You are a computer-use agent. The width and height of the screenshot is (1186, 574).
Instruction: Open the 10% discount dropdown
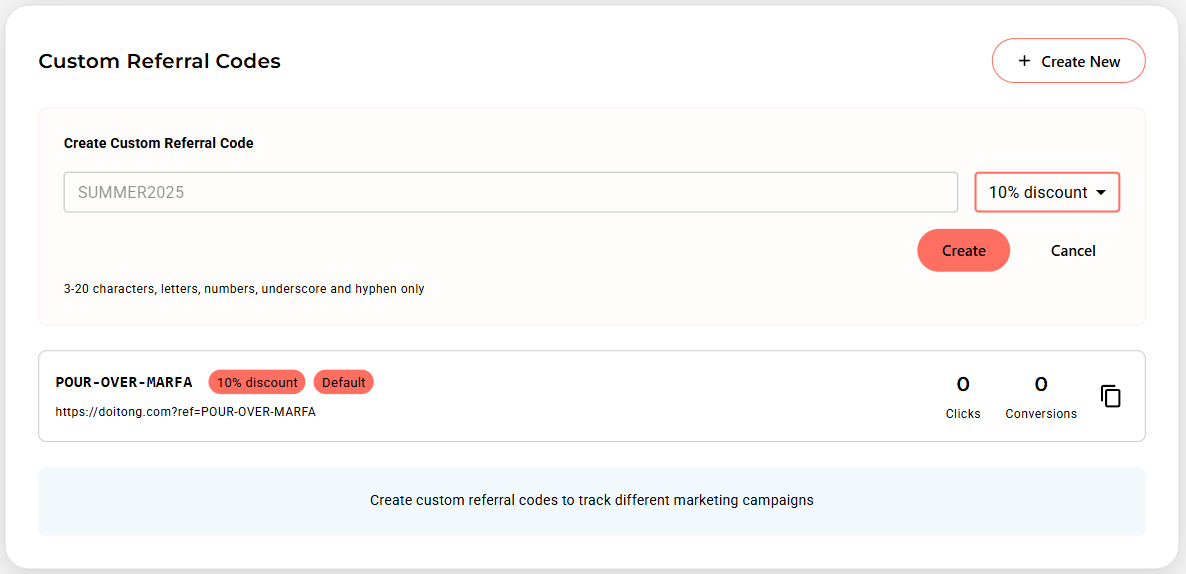pyautogui.click(x=1047, y=192)
